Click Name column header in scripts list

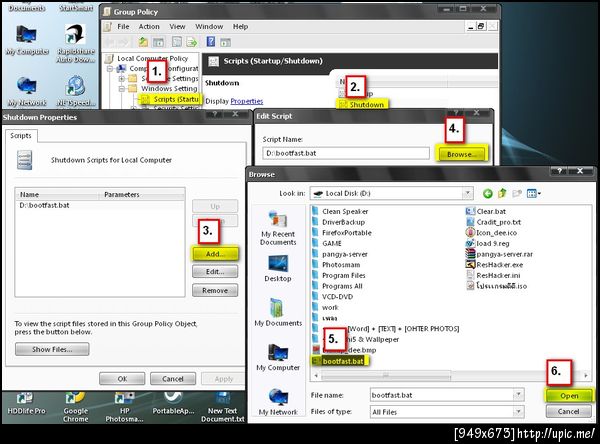click(58, 194)
